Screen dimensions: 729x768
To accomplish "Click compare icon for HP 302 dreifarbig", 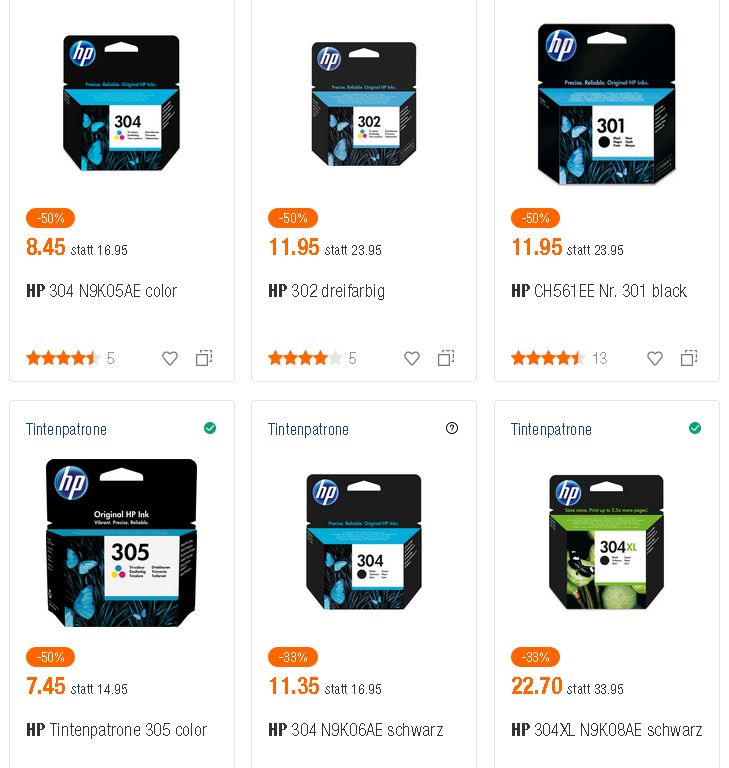I will click(x=446, y=358).
